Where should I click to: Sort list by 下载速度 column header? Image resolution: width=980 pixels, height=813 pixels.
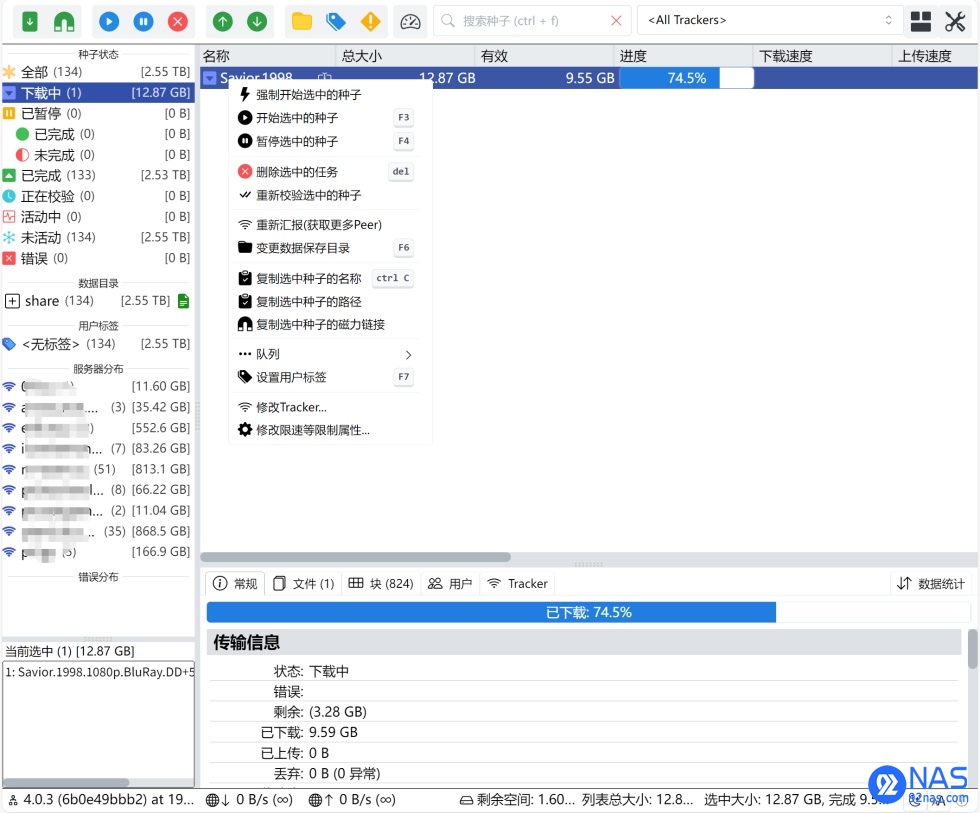[822, 56]
